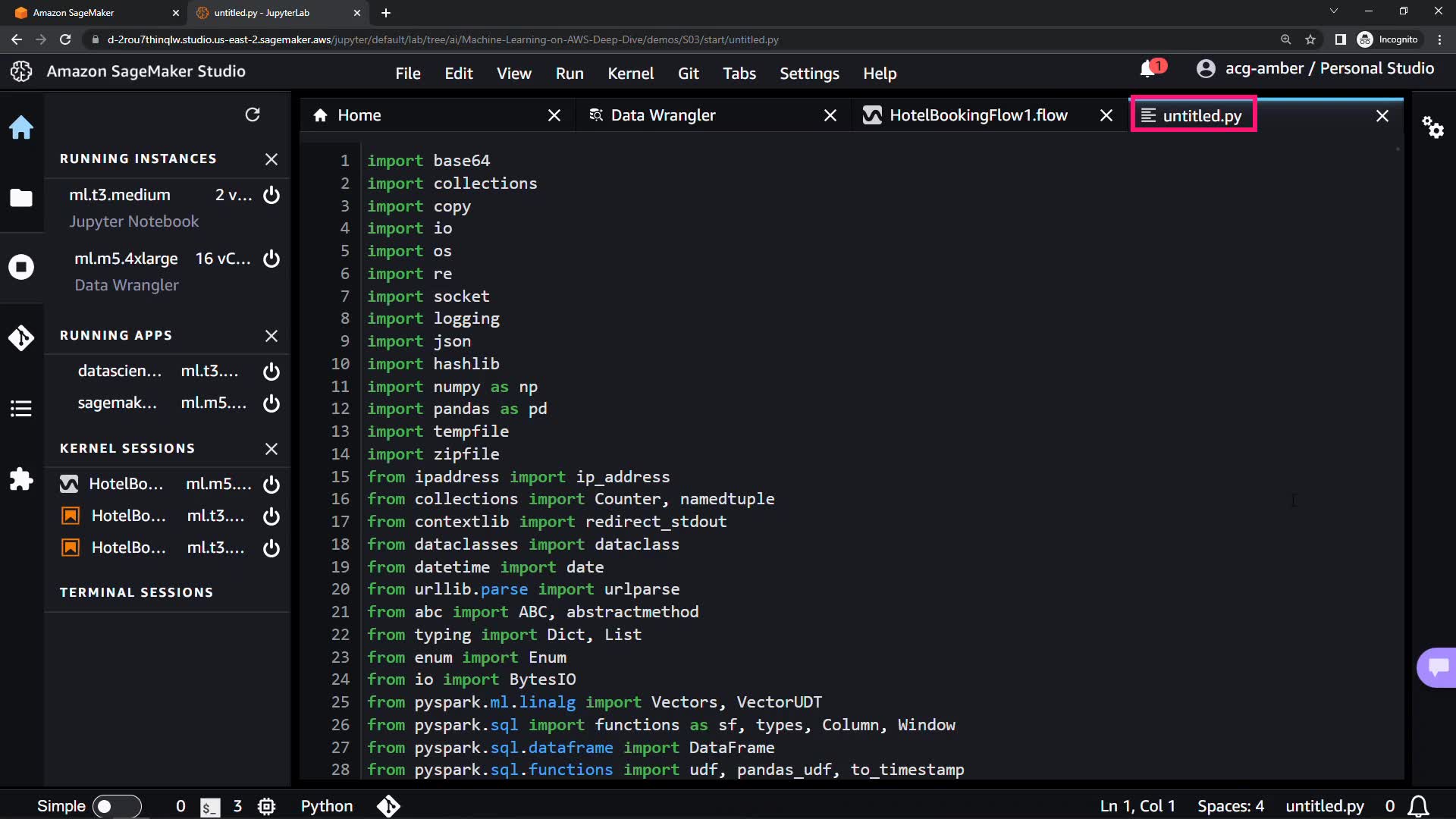1456x819 pixels.
Task: Open the Extension Manager puzzle icon
Action: (21, 479)
